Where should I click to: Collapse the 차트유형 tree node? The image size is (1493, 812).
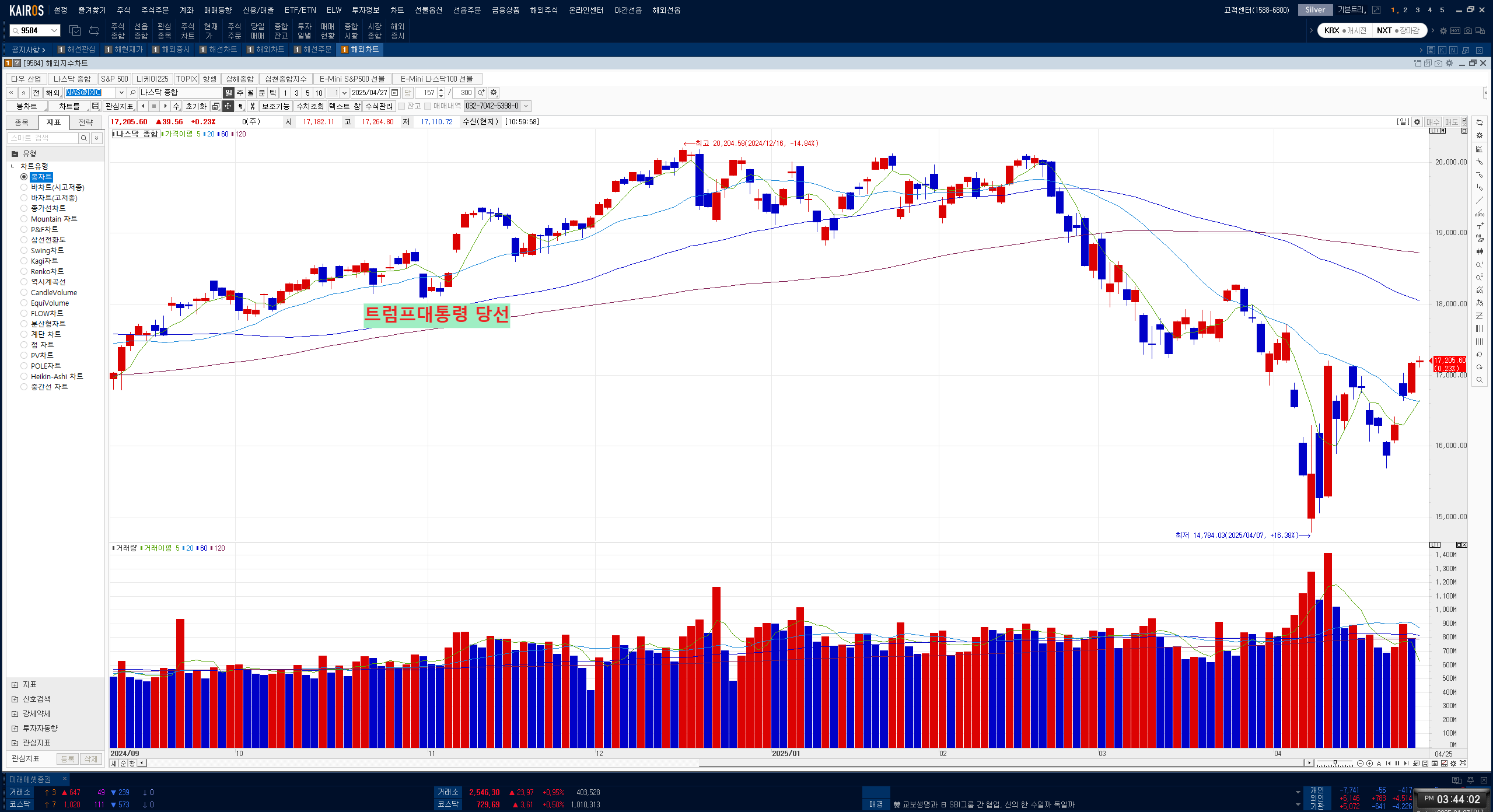click(12, 166)
